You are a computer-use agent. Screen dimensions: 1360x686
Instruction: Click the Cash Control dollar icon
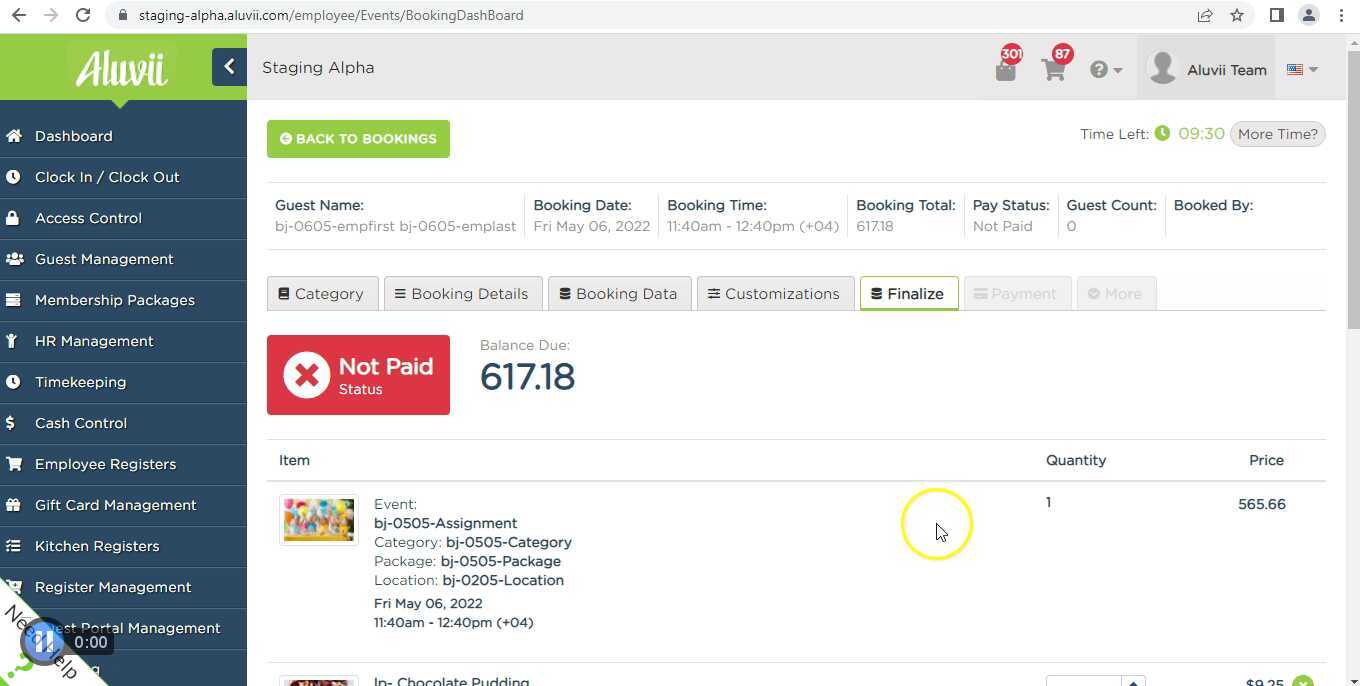click(x=14, y=422)
